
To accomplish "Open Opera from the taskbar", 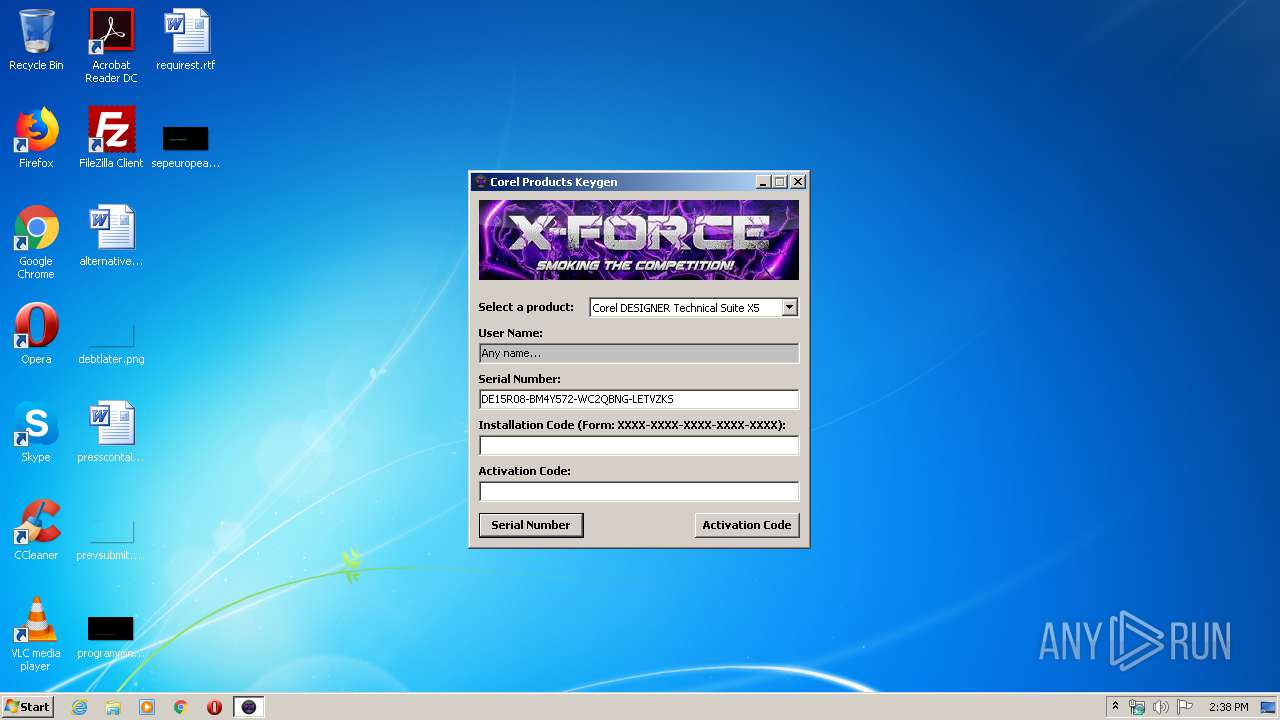I will point(214,707).
